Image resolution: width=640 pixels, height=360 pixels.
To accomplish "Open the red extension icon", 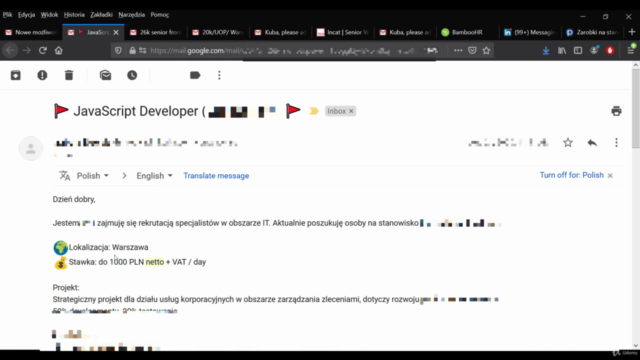I will coord(610,51).
